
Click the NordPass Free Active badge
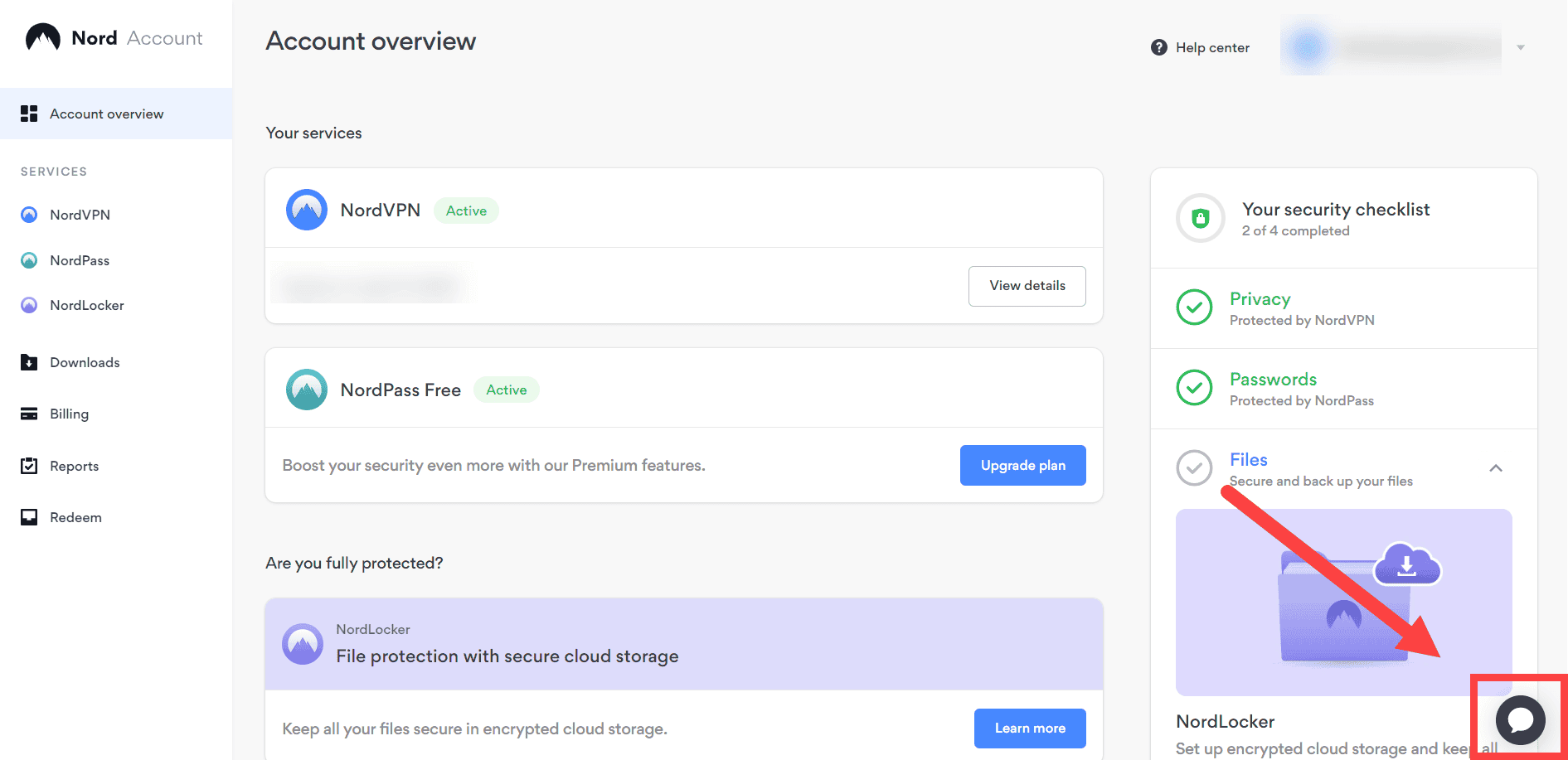tap(507, 390)
